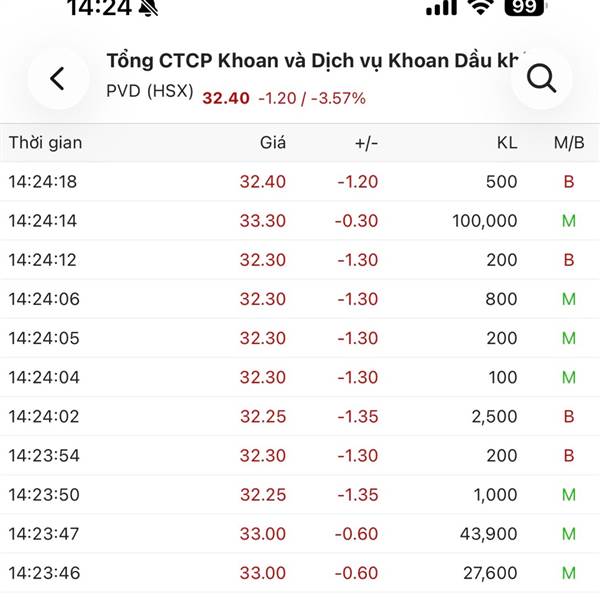Select the 14:24:18 trade row

(x=300, y=182)
